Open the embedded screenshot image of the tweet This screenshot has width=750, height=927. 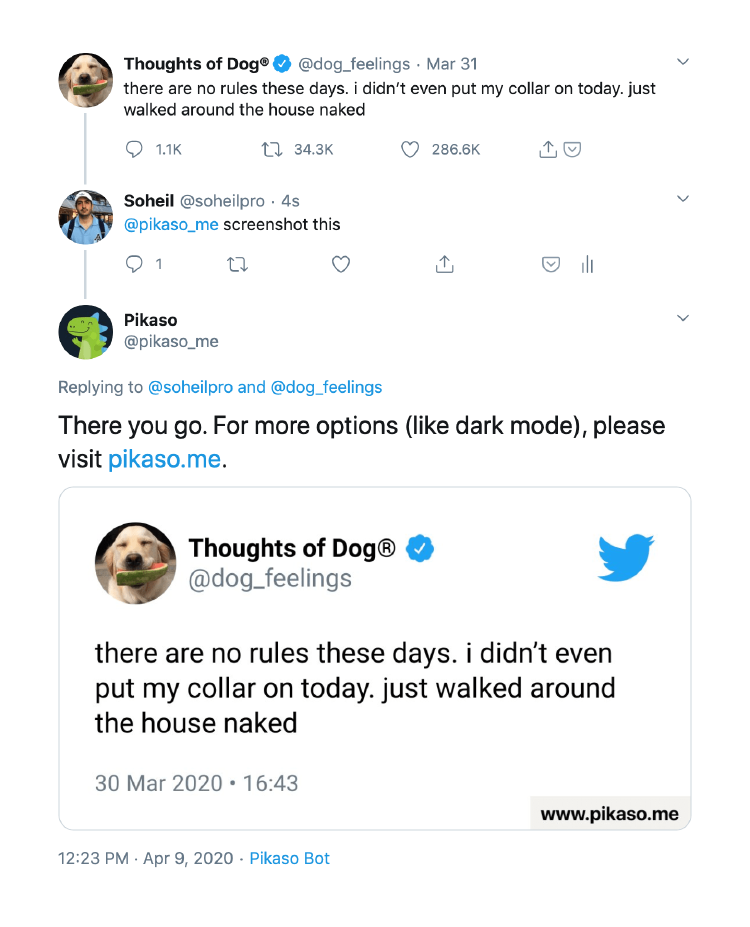pyautogui.click(x=374, y=658)
